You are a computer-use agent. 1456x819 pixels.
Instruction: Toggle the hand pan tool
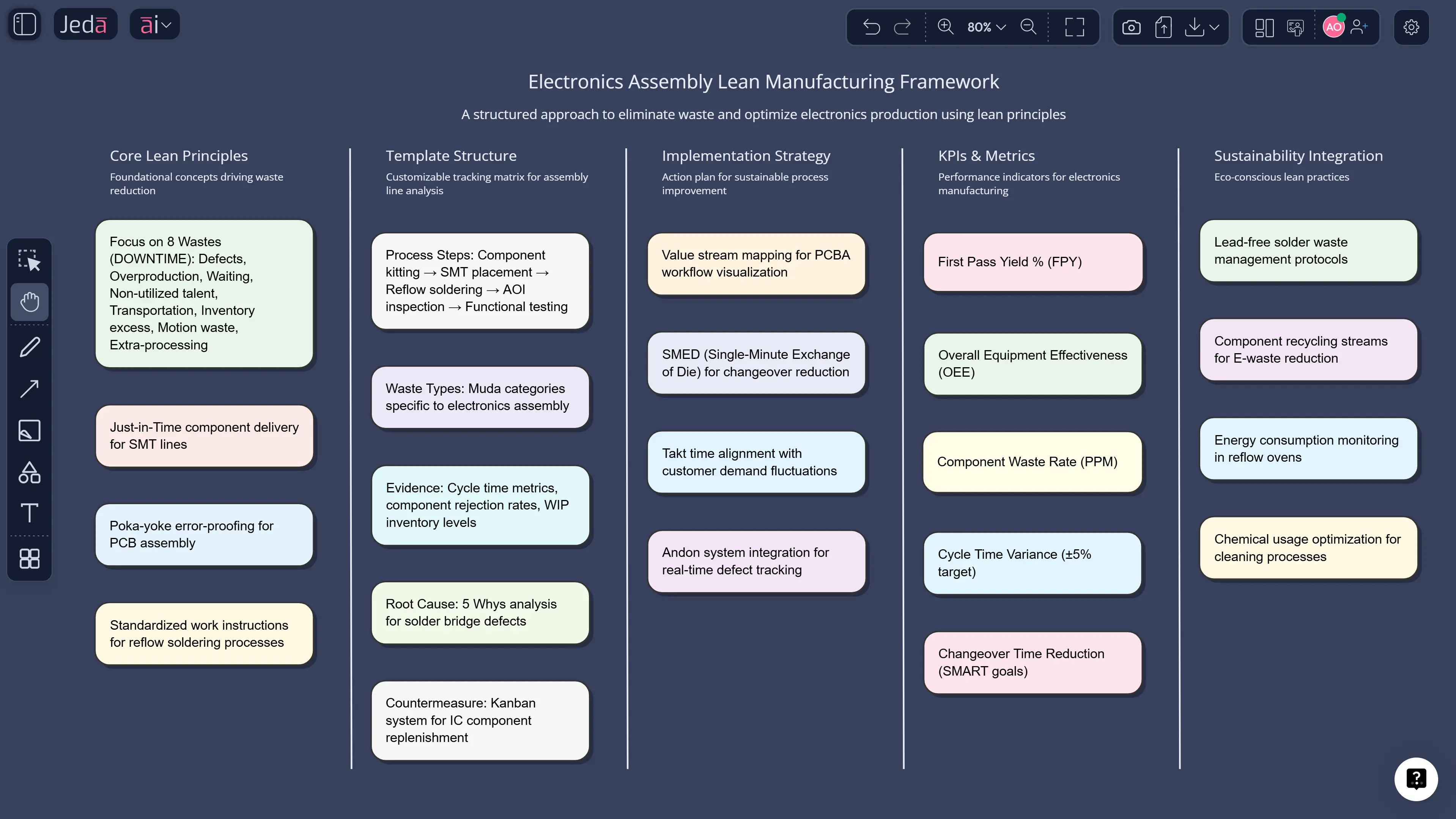click(29, 301)
